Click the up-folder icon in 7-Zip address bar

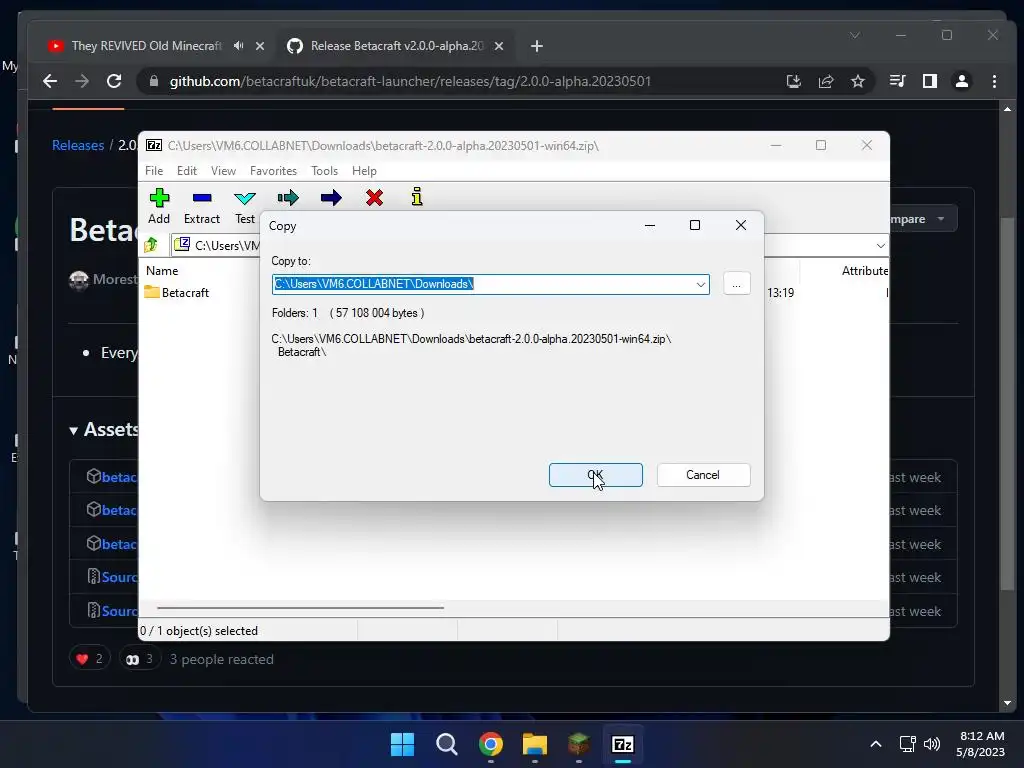coord(151,245)
